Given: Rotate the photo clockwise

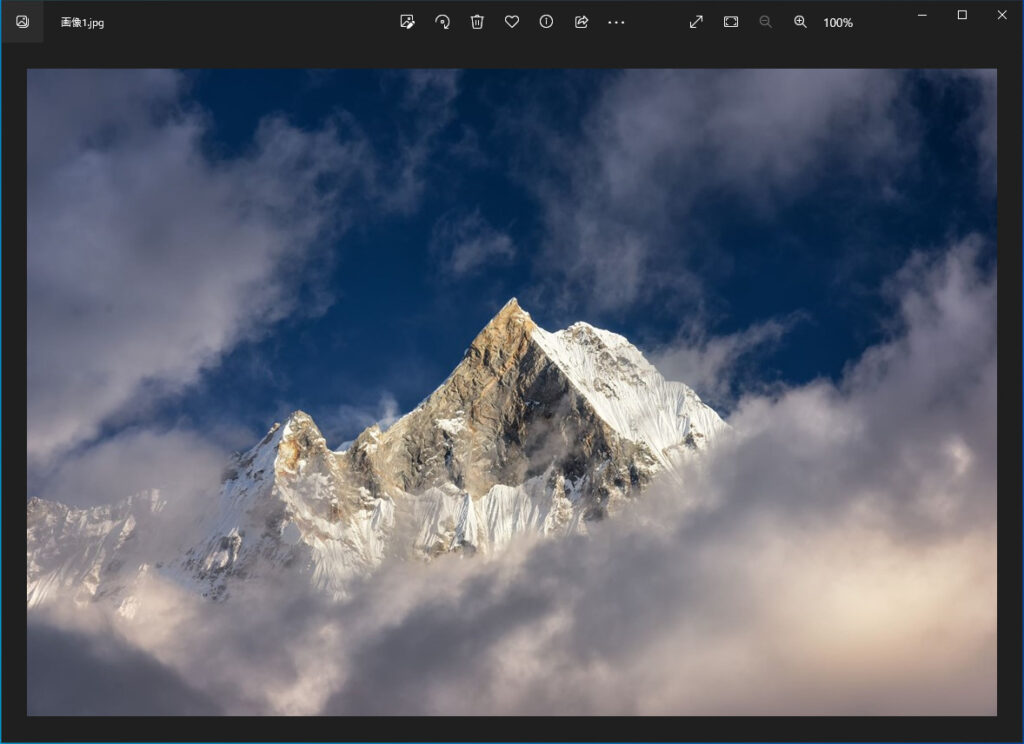Looking at the screenshot, I should click(x=442, y=22).
